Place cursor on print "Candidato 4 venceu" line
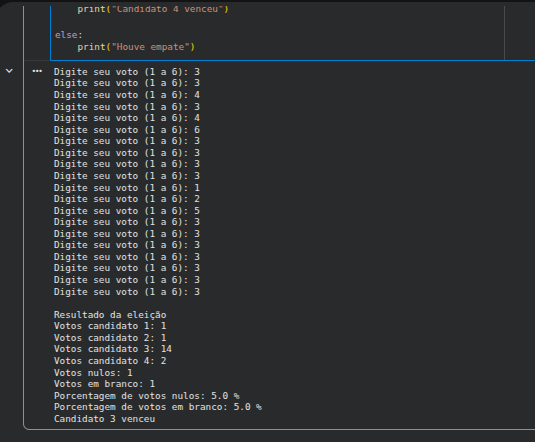This screenshot has width=535, height=442. point(153,9)
